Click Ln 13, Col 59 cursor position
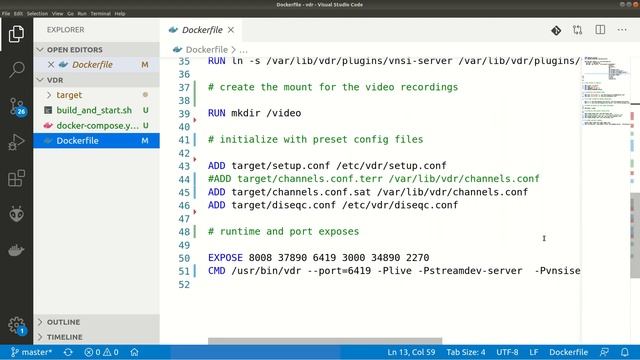This screenshot has width=640, height=360. 411,352
